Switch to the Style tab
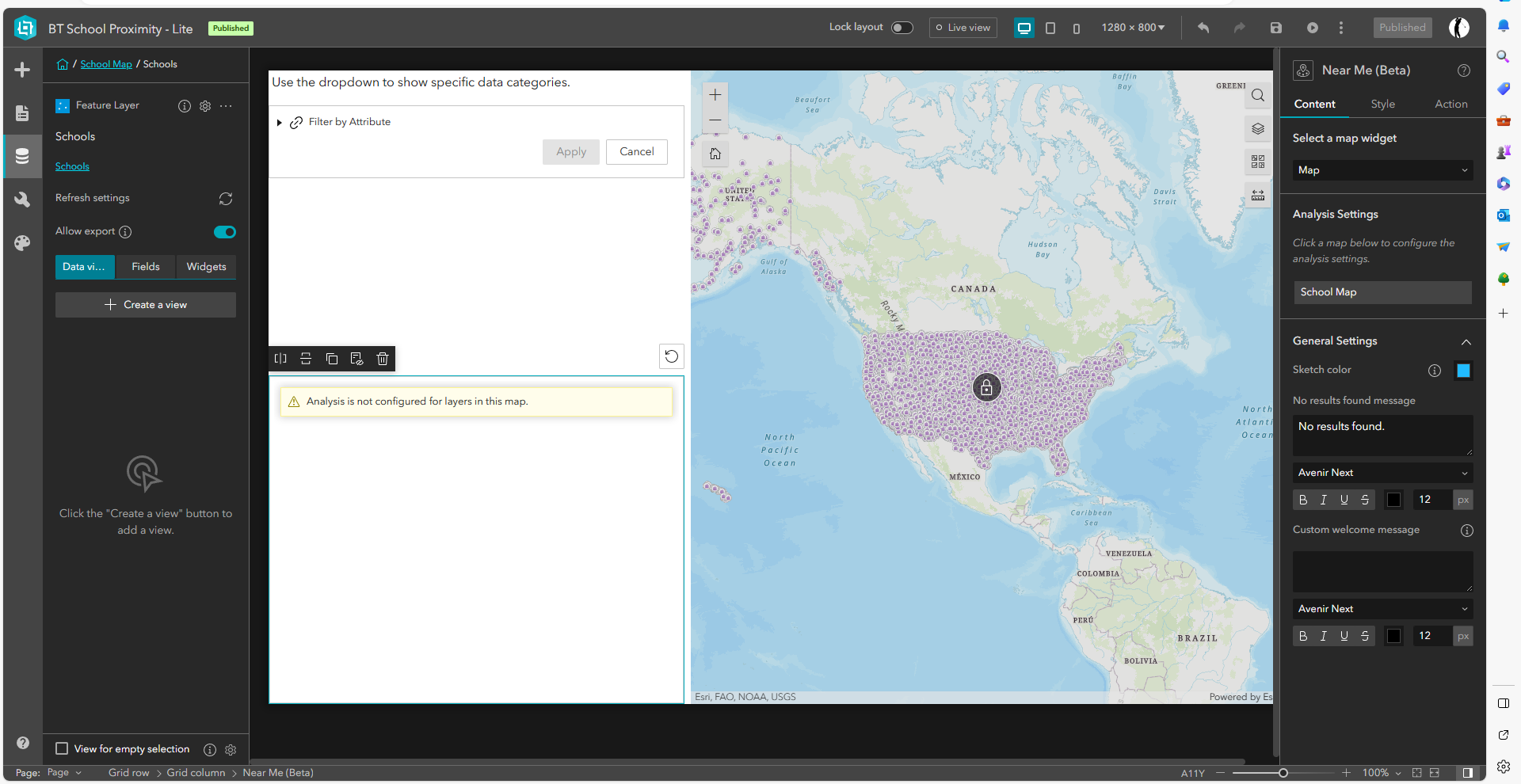The image size is (1521, 784). (1383, 104)
